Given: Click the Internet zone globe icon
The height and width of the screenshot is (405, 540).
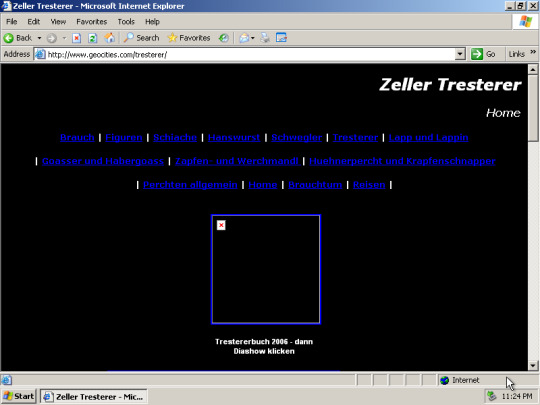Looking at the screenshot, I should pos(445,380).
